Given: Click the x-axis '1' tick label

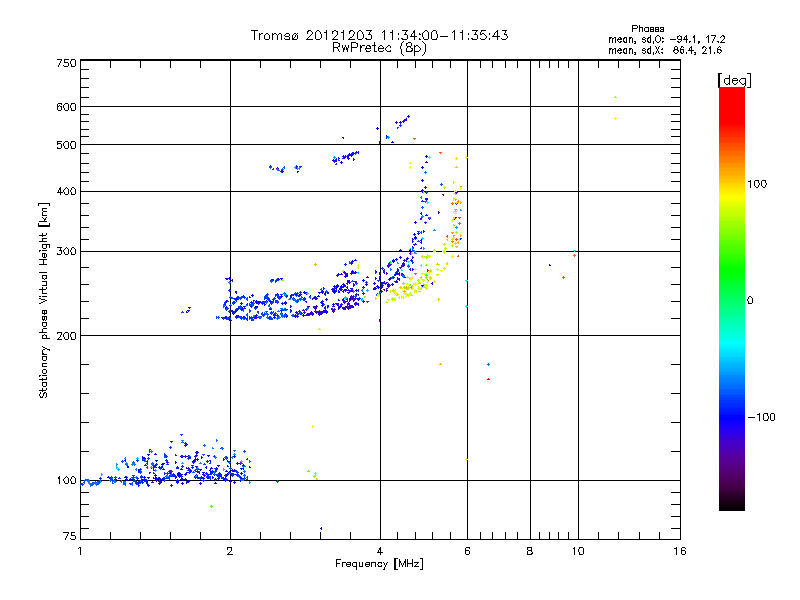Looking at the screenshot, I should pos(80,551).
